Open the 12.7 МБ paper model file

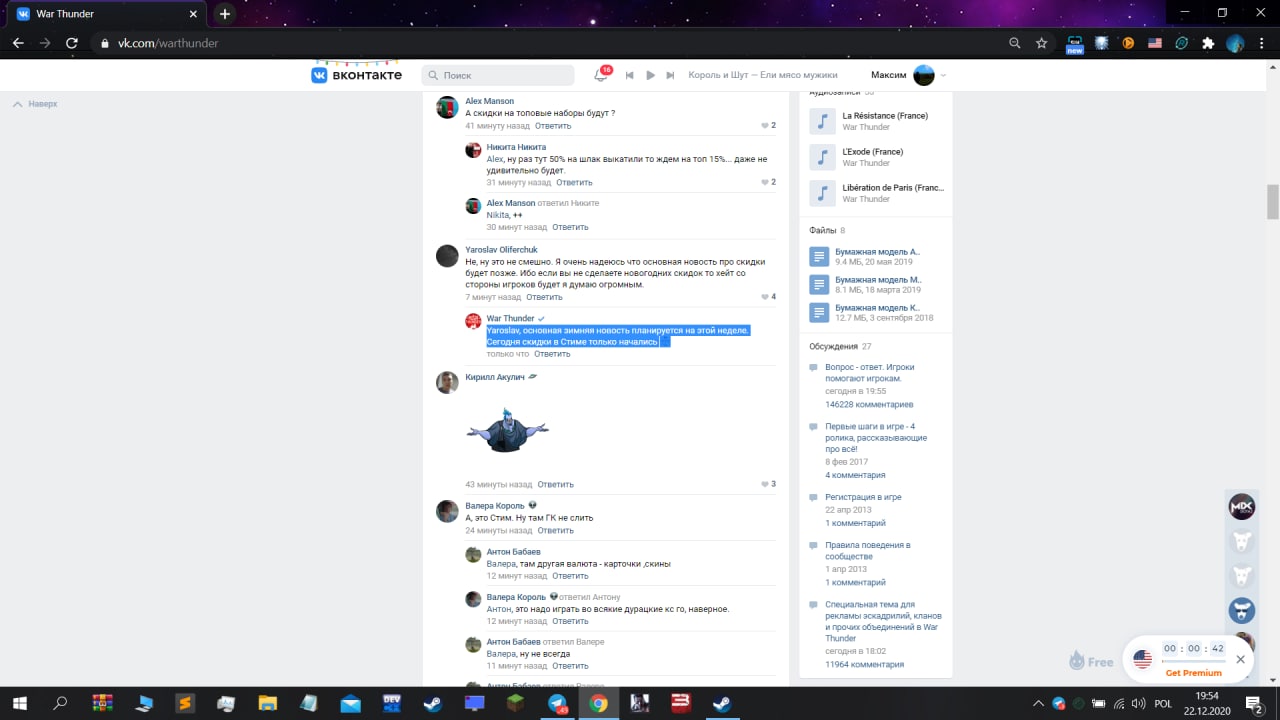click(877, 308)
